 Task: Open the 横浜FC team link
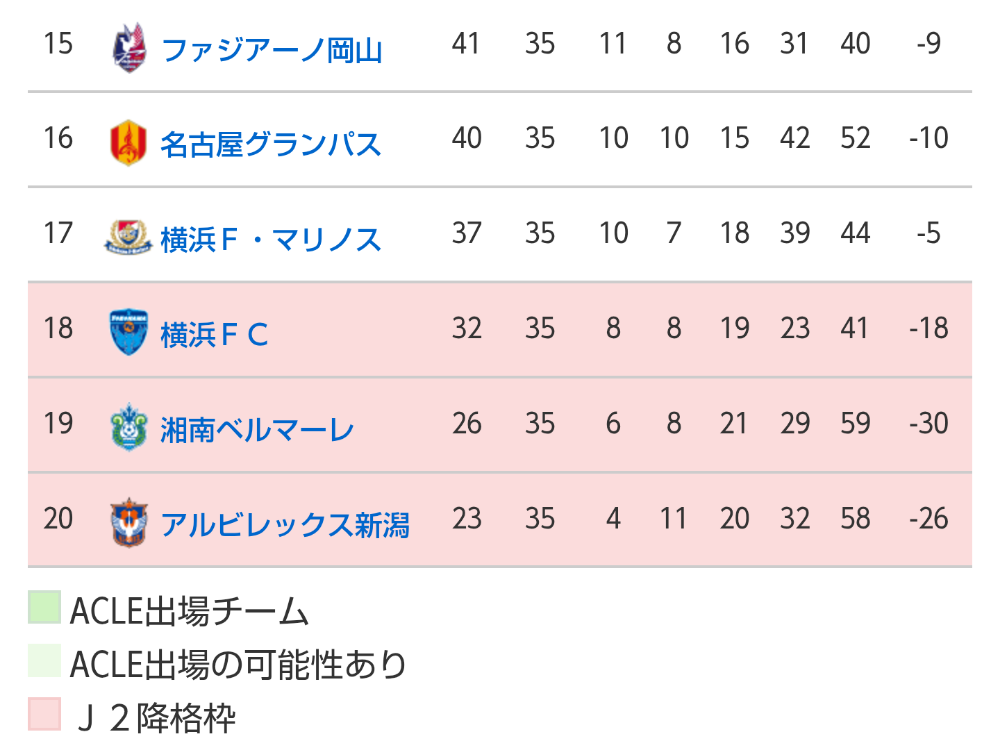click(x=215, y=334)
